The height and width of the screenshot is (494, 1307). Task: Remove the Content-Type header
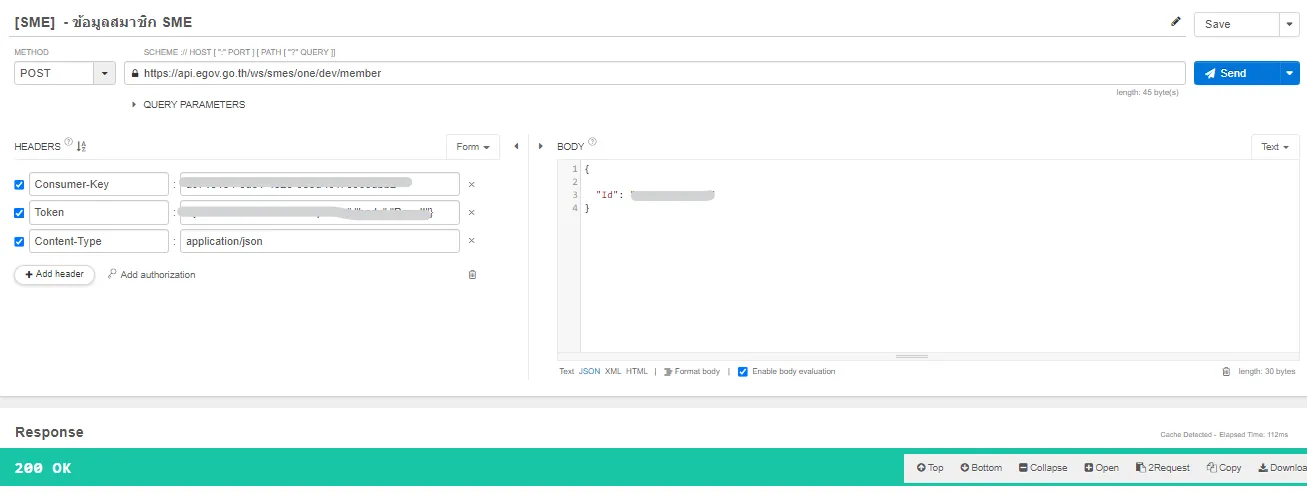pyautogui.click(x=472, y=241)
